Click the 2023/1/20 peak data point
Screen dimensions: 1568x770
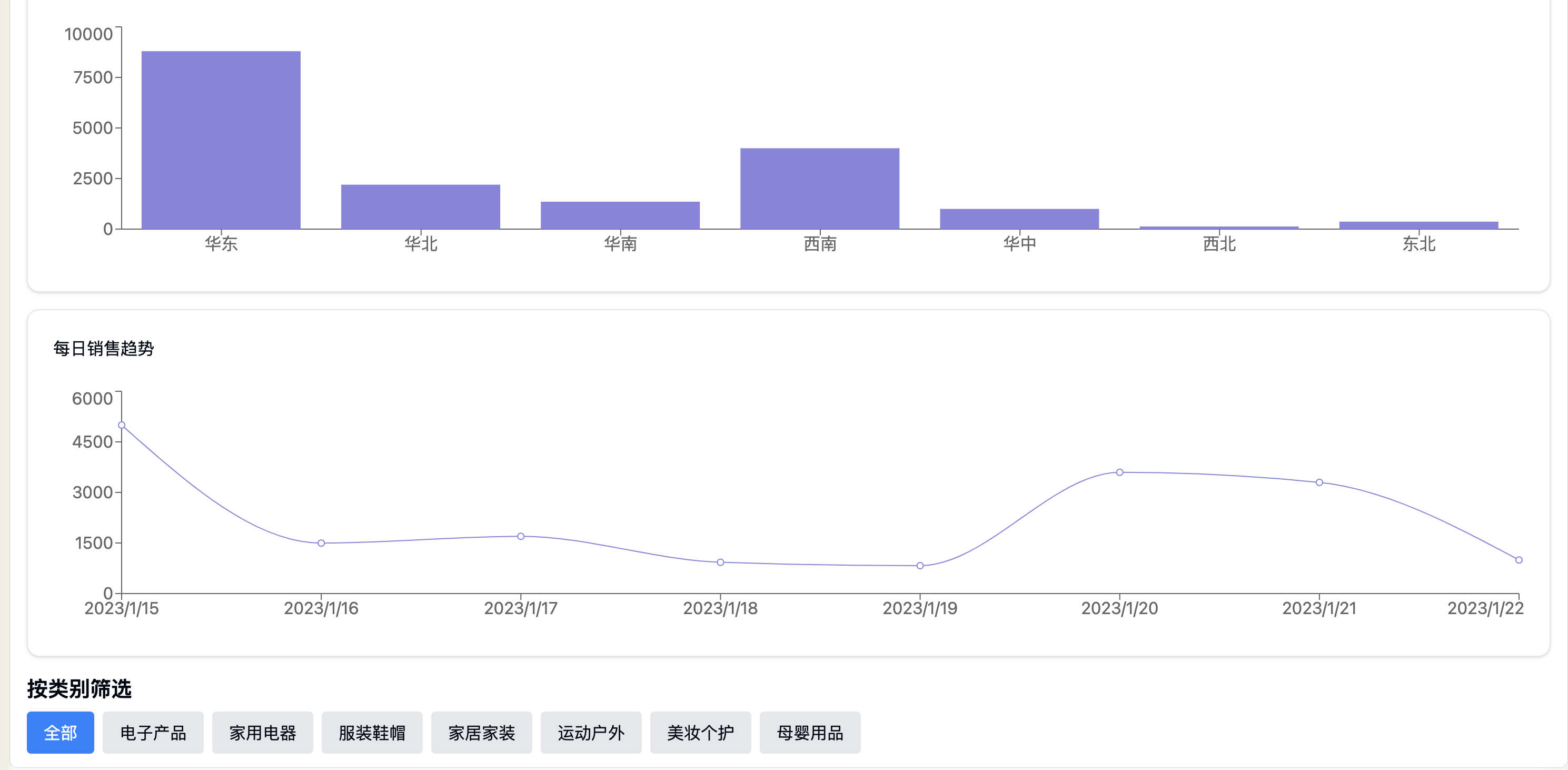click(1119, 472)
